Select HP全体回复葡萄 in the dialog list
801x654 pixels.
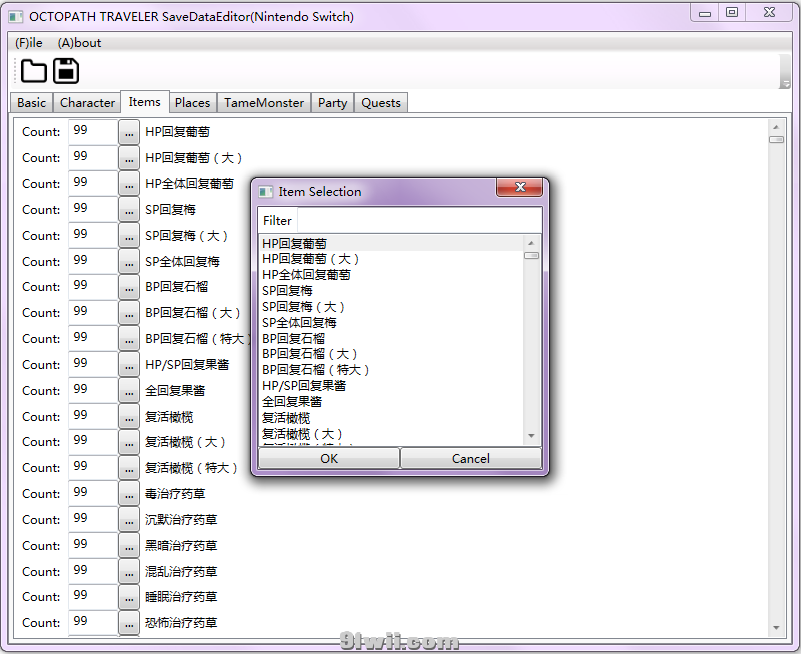(391, 275)
